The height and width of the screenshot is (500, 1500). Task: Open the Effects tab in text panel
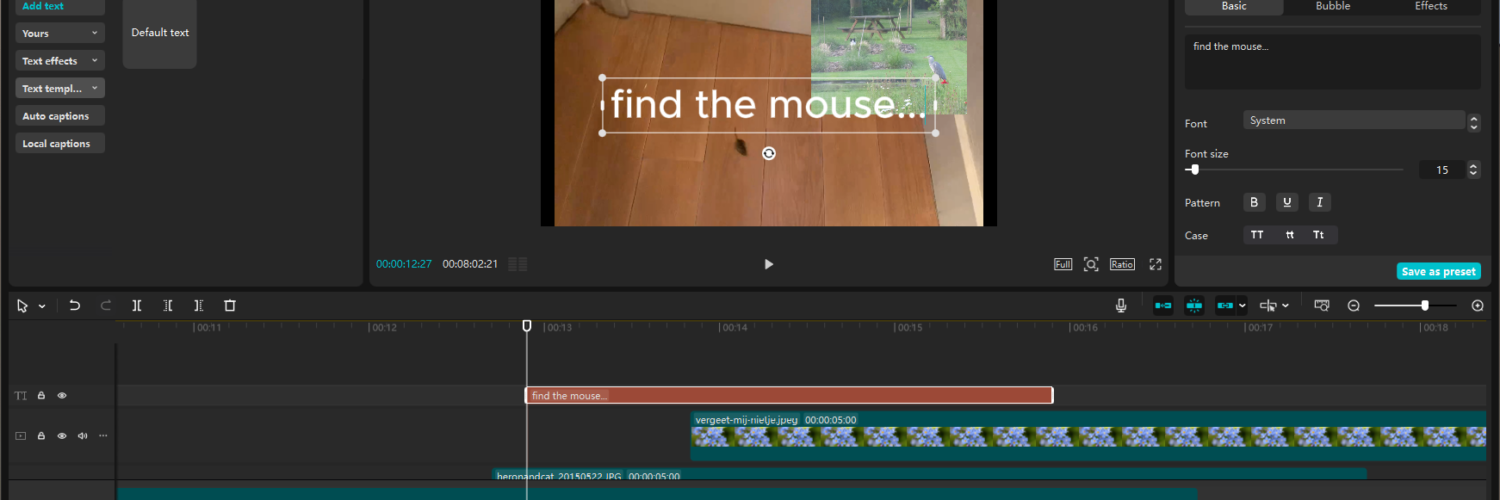pos(1430,6)
